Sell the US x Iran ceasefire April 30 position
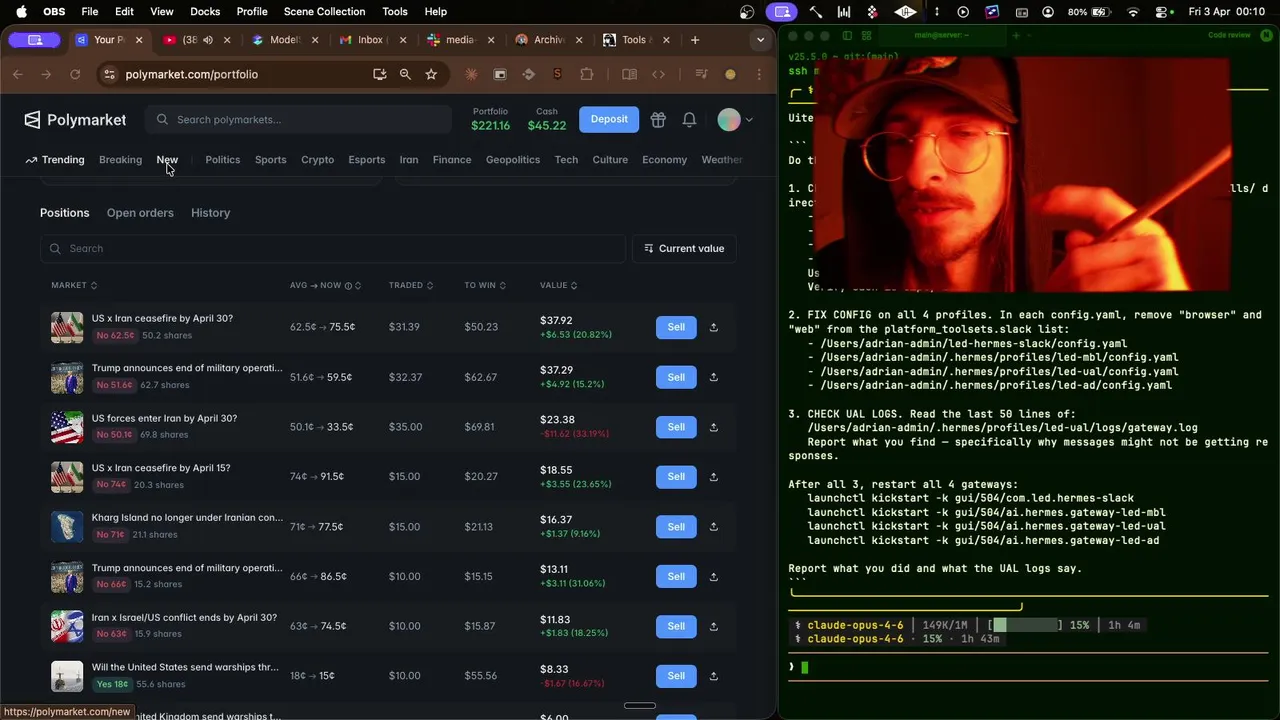Image resolution: width=1280 pixels, height=720 pixels. tap(676, 327)
